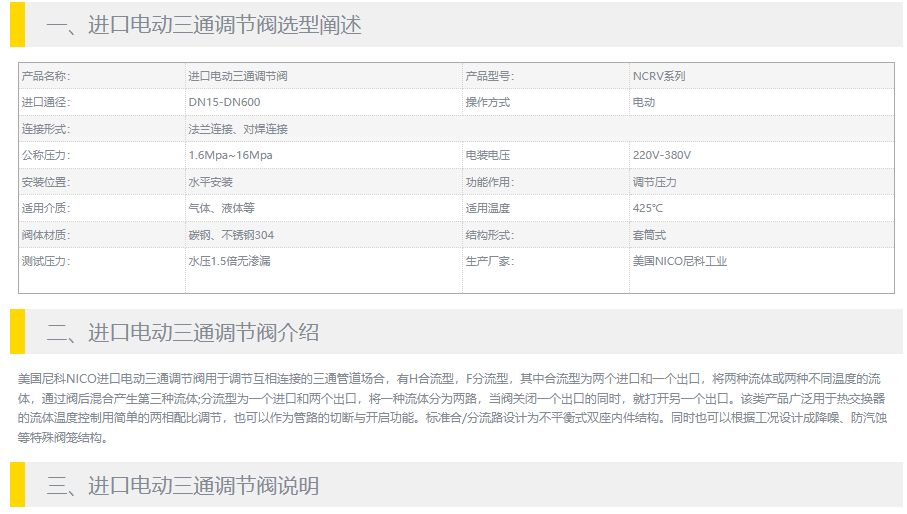Click the 水平安装 installation value

pos(210,182)
